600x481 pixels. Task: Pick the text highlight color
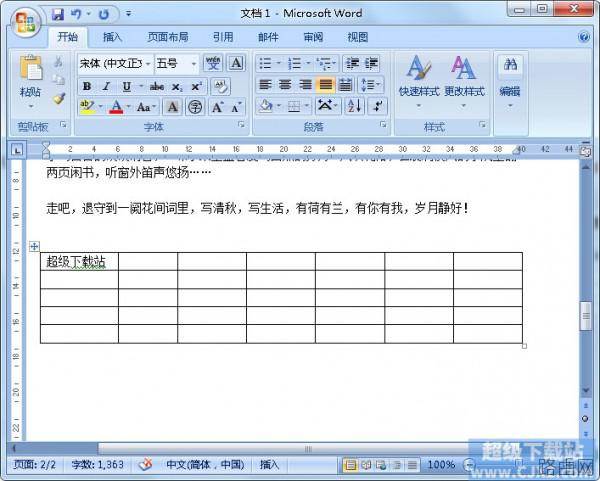pyautogui.click(x=87, y=107)
